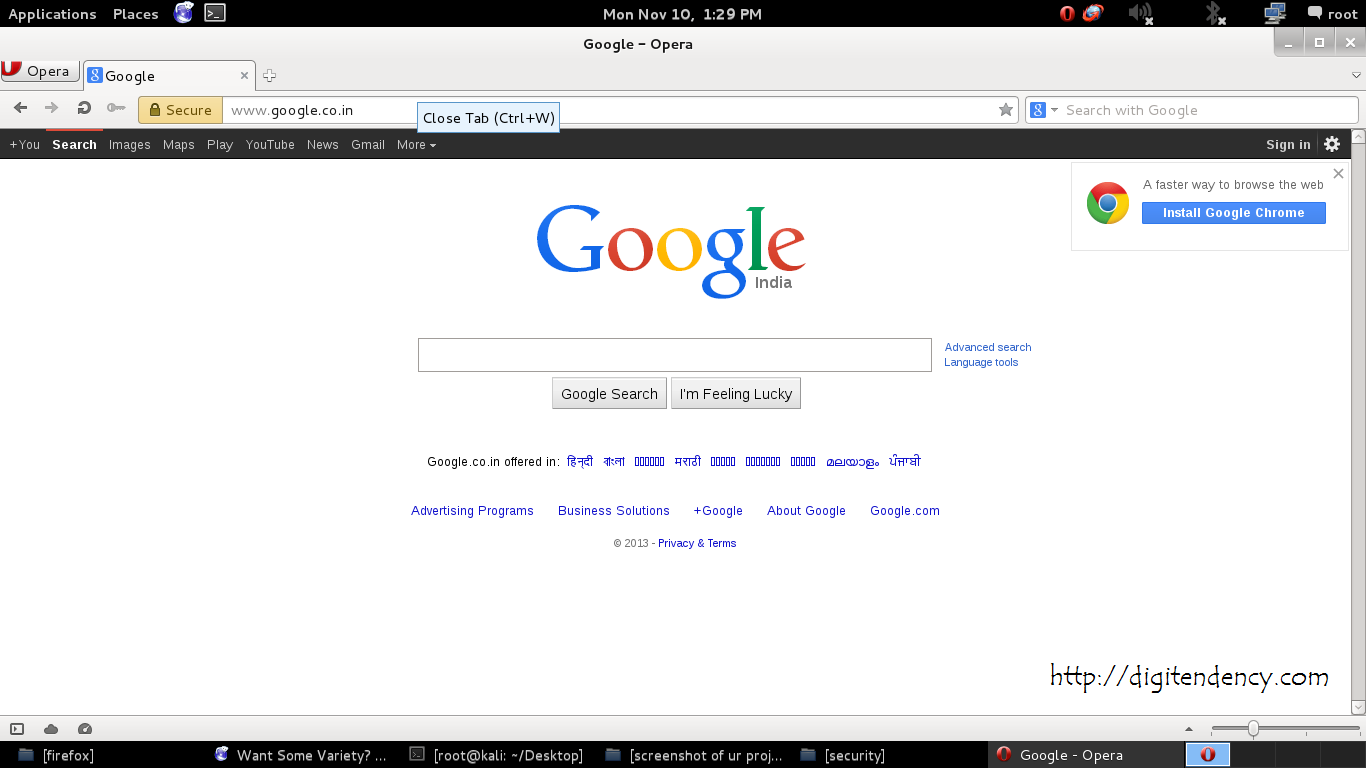
Task: Close the Google tab
Action: click(x=244, y=75)
